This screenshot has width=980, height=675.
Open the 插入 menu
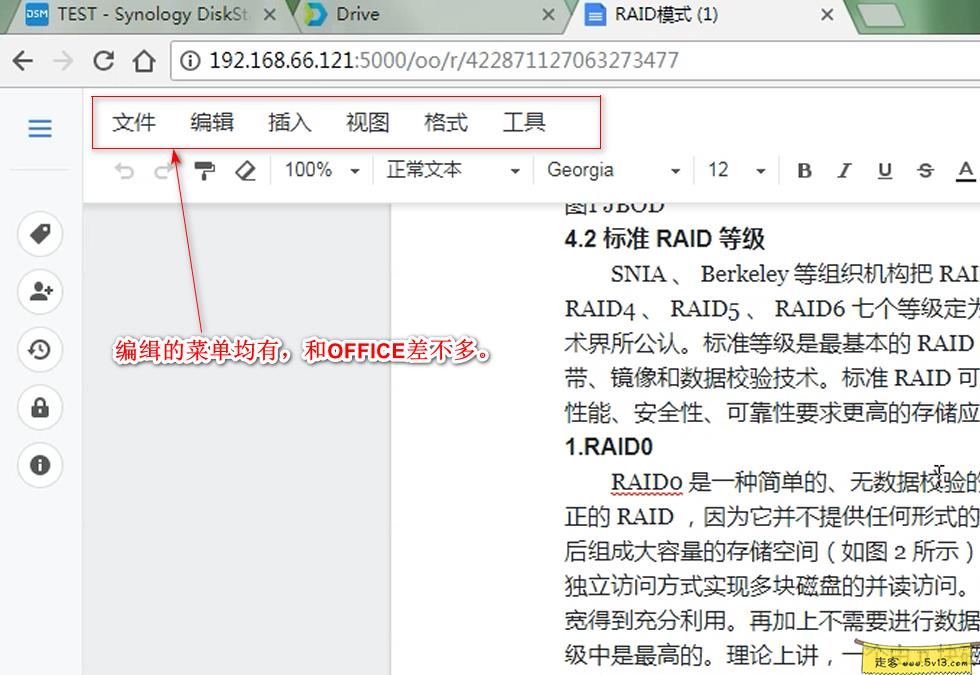click(x=288, y=122)
